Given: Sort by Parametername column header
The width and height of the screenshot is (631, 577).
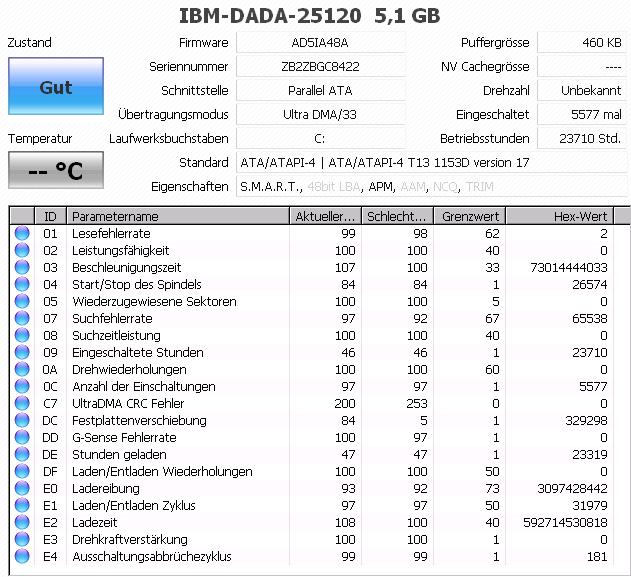Looking at the screenshot, I should pyautogui.click(x=177, y=216).
